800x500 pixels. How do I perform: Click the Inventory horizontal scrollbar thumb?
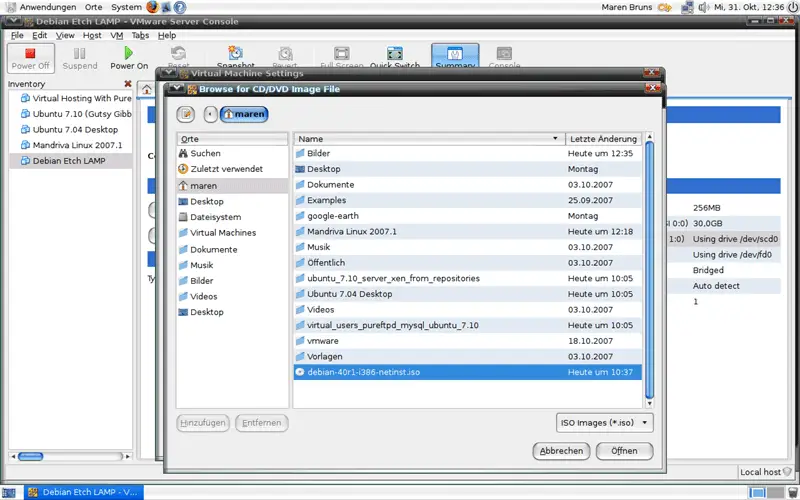click(31, 456)
